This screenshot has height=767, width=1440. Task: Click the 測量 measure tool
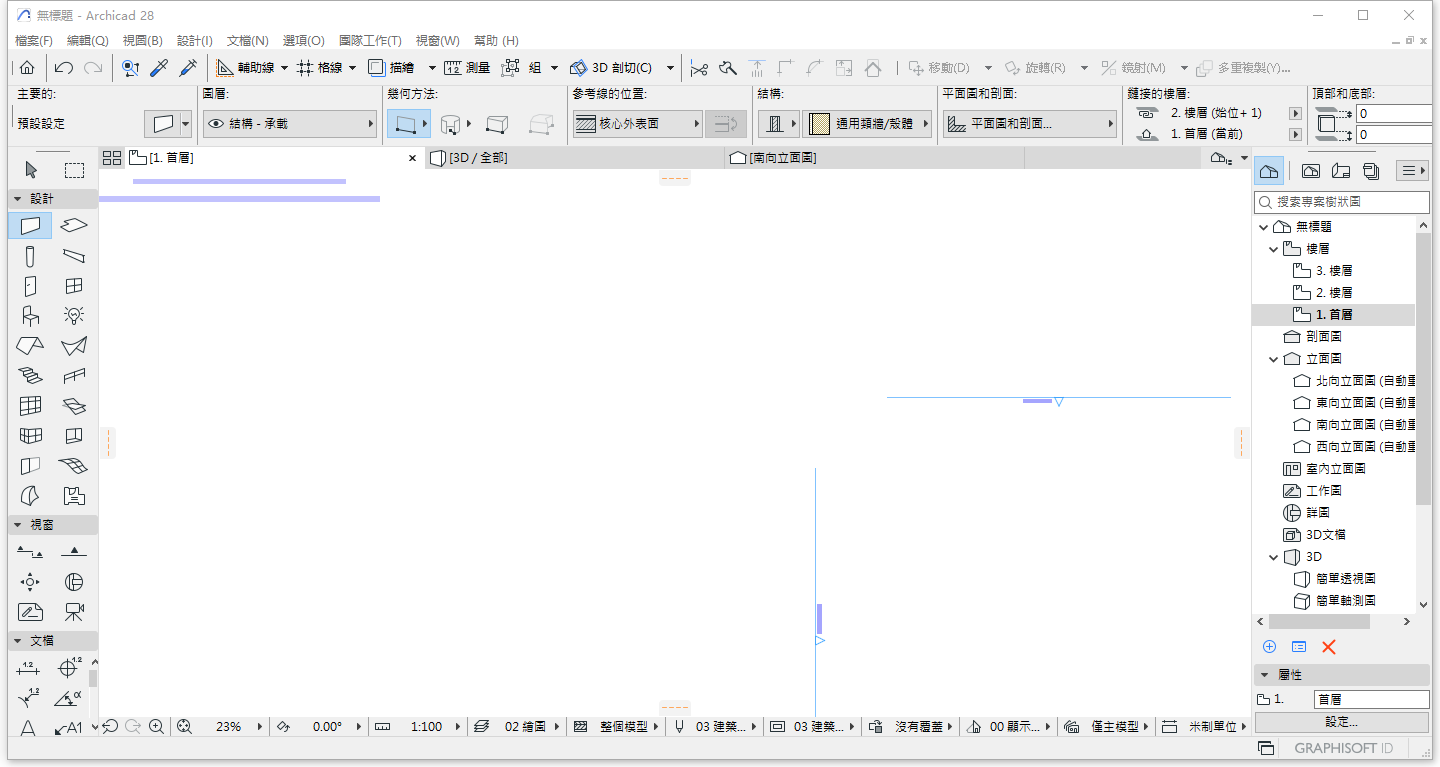point(467,68)
